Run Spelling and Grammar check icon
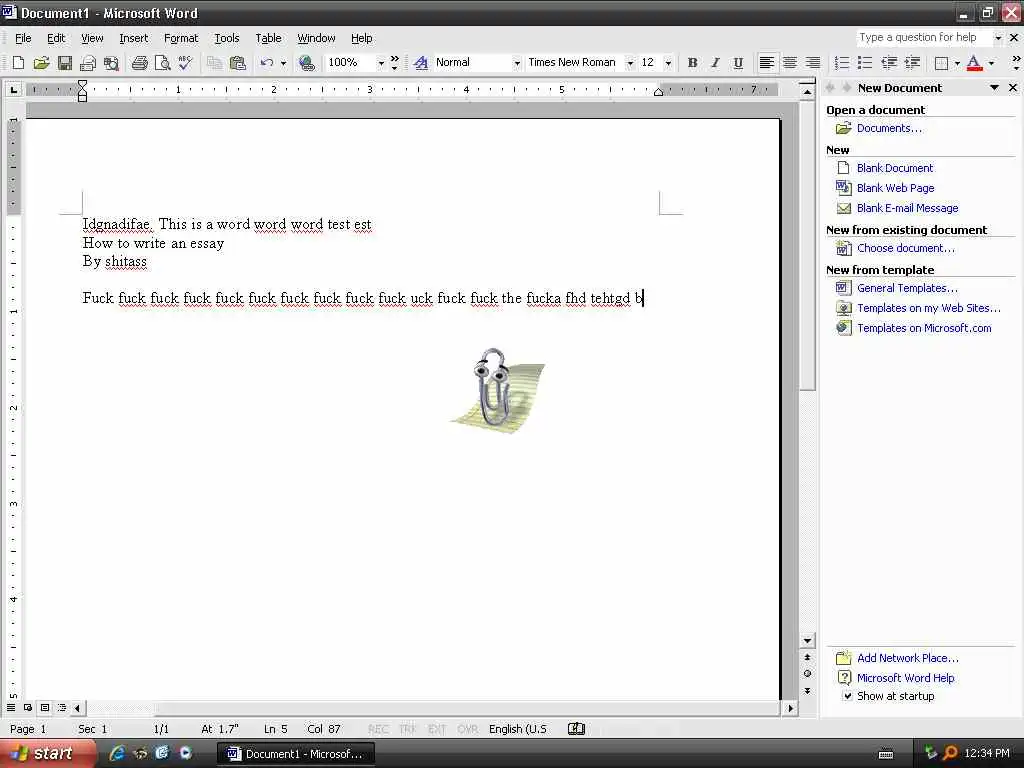Image resolution: width=1024 pixels, height=768 pixels. 185,63
